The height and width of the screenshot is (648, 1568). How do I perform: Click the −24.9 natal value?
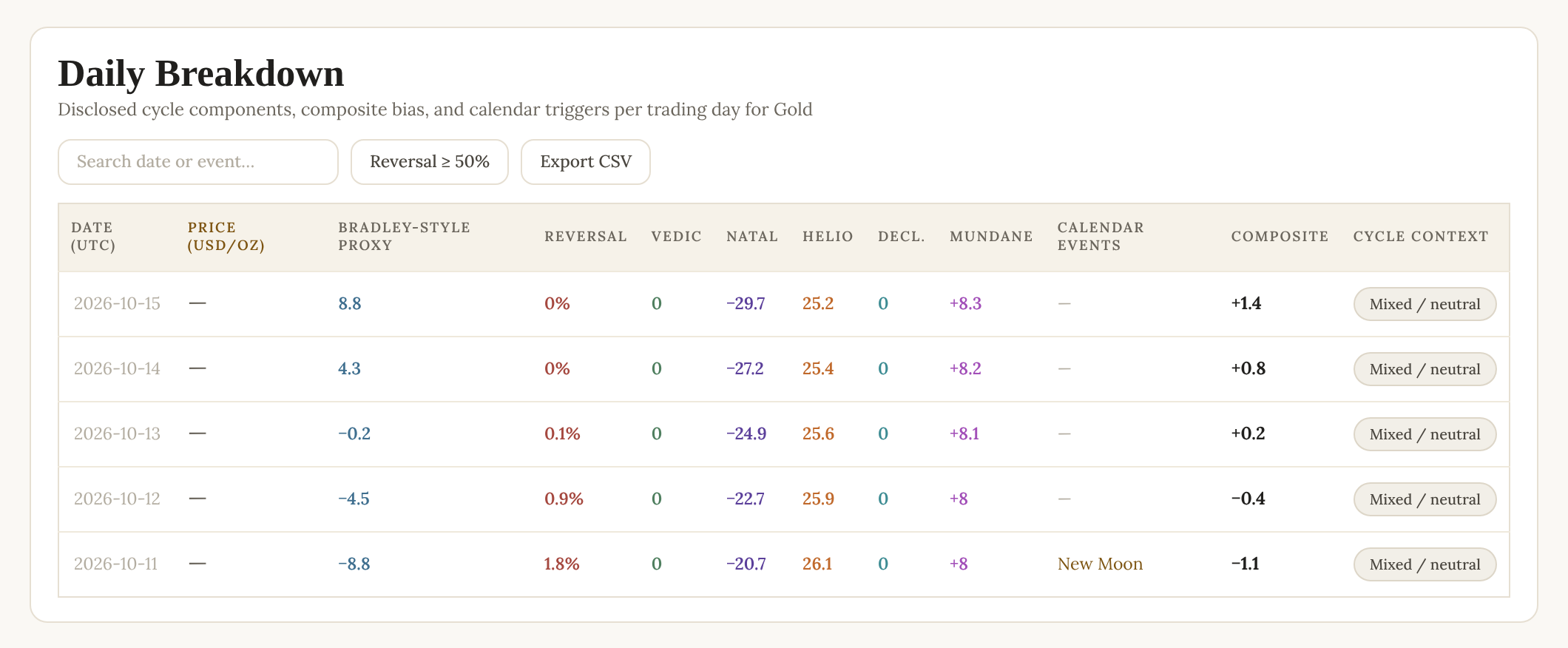(x=746, y=434)
